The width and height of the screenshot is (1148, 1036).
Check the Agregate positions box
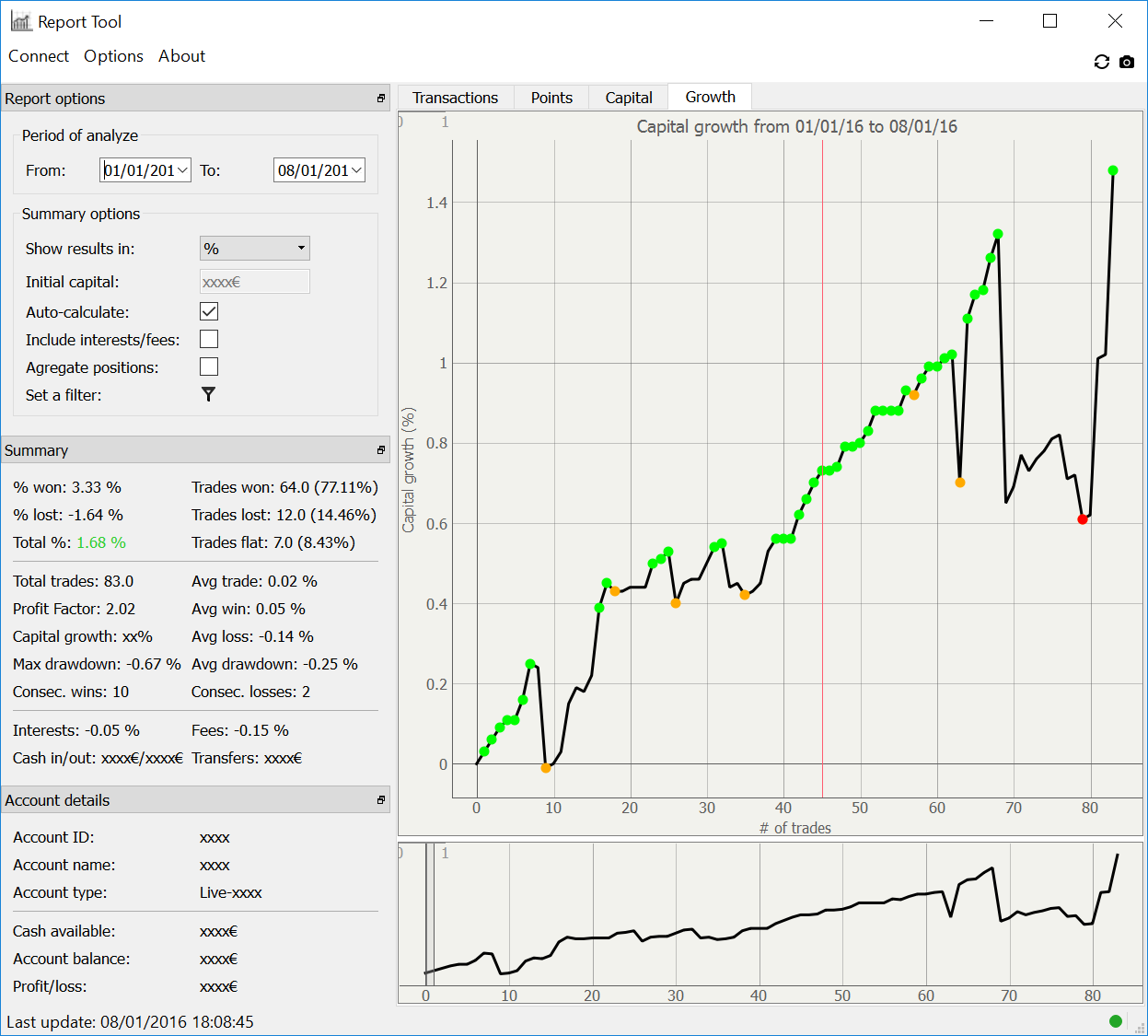(x=209, y=367)
